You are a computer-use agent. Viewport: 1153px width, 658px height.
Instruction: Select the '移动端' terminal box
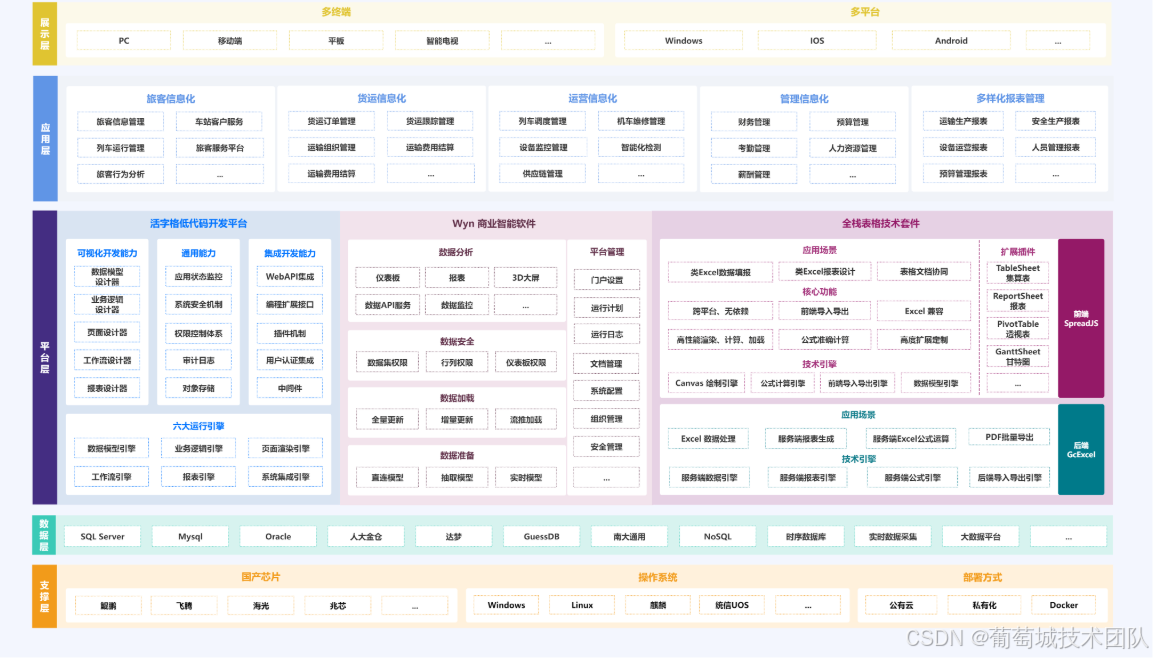[230, 40]
